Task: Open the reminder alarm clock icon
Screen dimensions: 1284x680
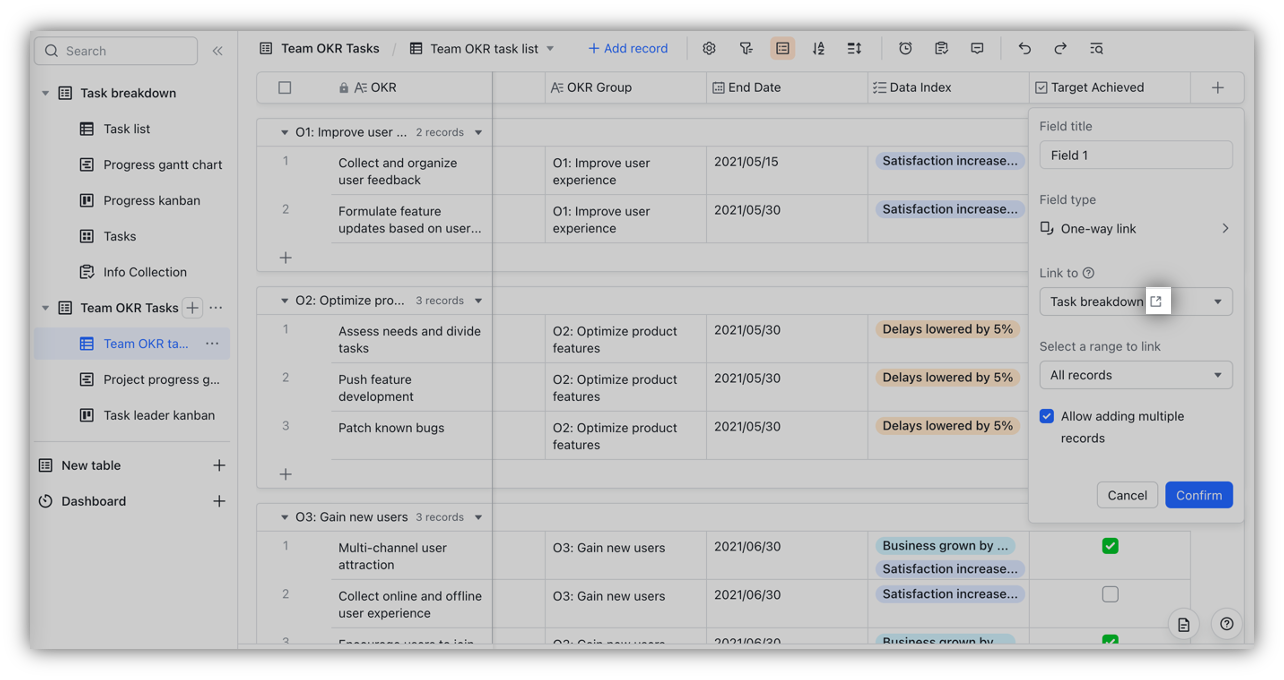Action: 905,48
